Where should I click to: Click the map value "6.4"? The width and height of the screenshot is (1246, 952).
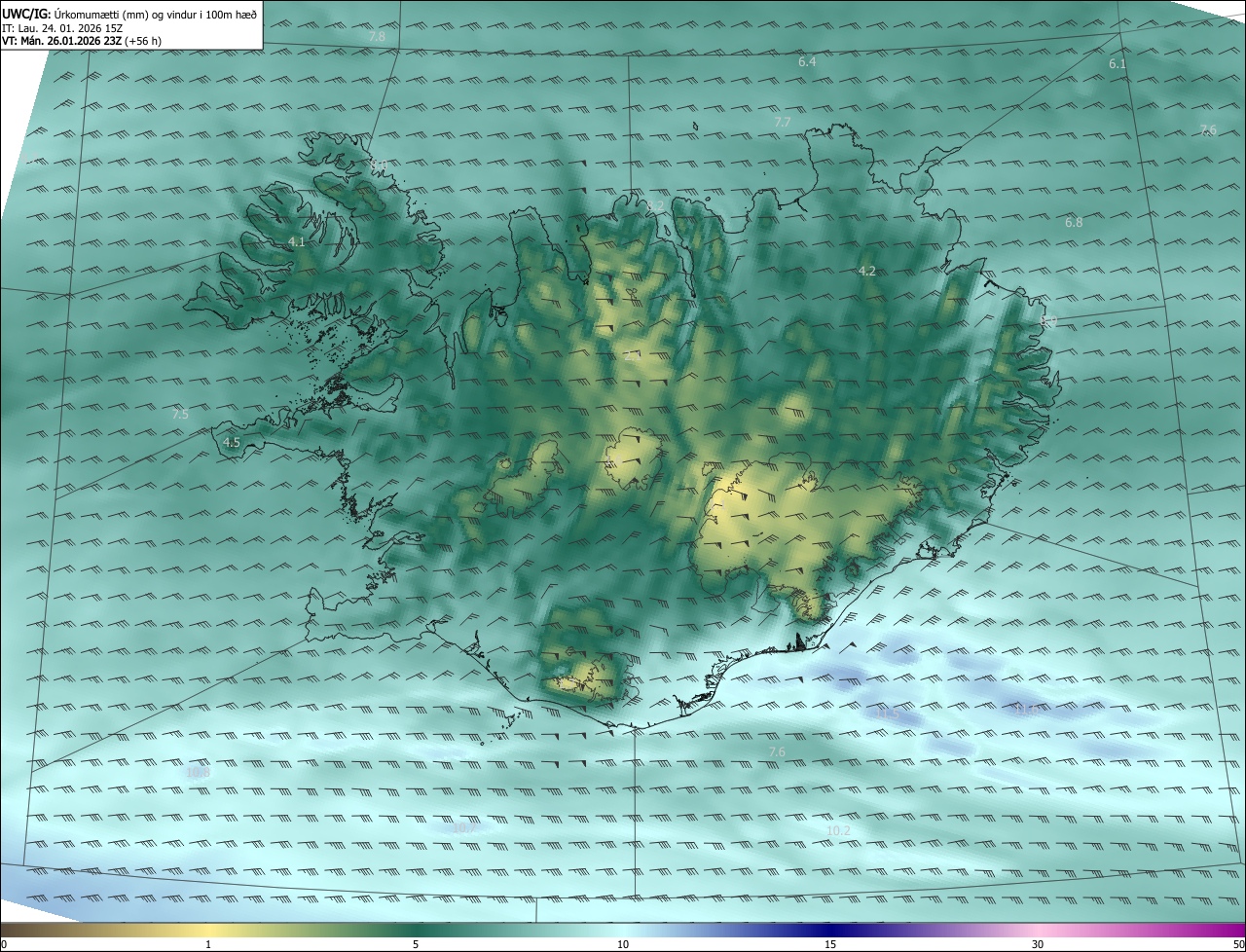(x=807, y=61)
